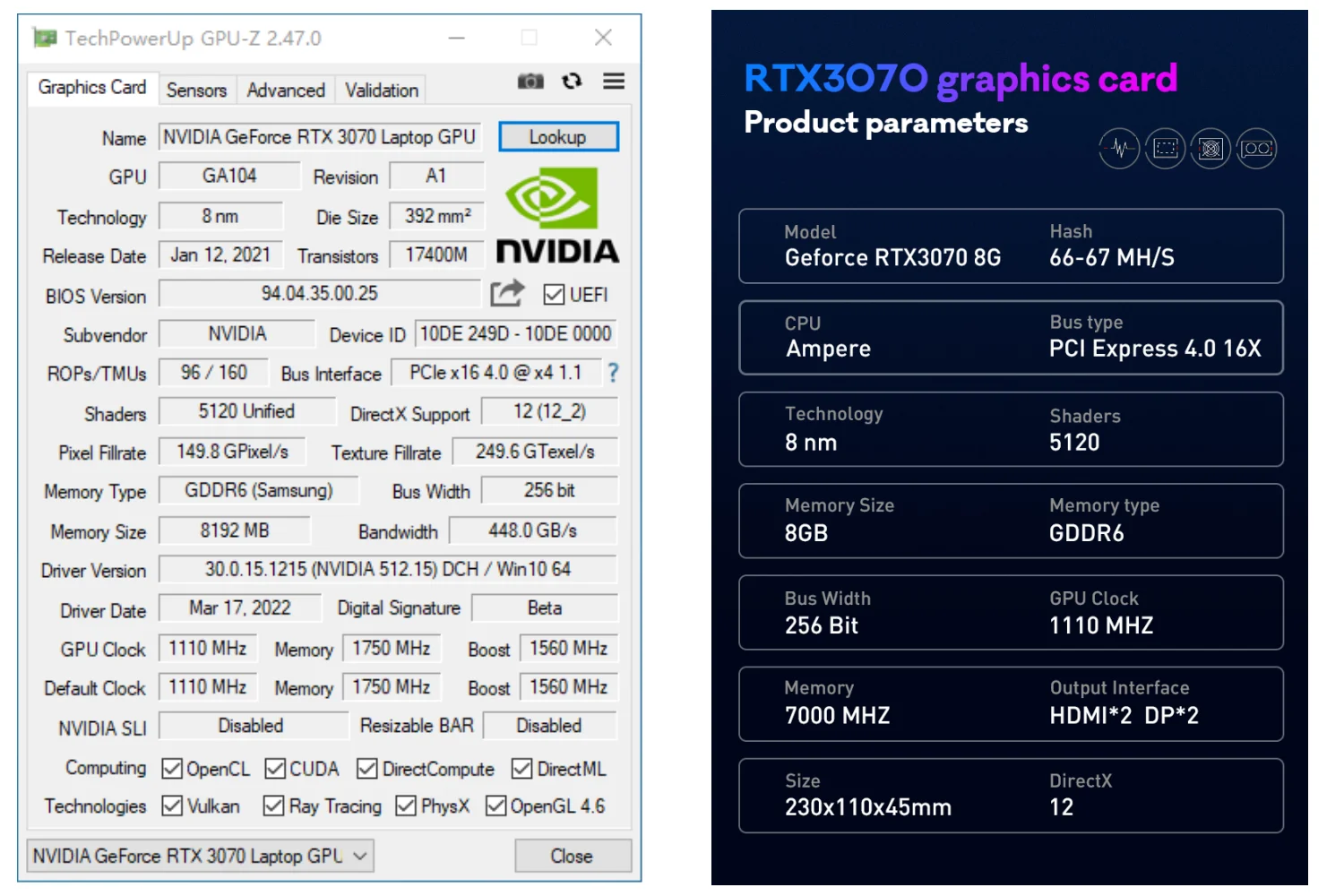Toggle the UEFI checkbox
This screenshot has height=896, width=1344.
pos(555,295)
